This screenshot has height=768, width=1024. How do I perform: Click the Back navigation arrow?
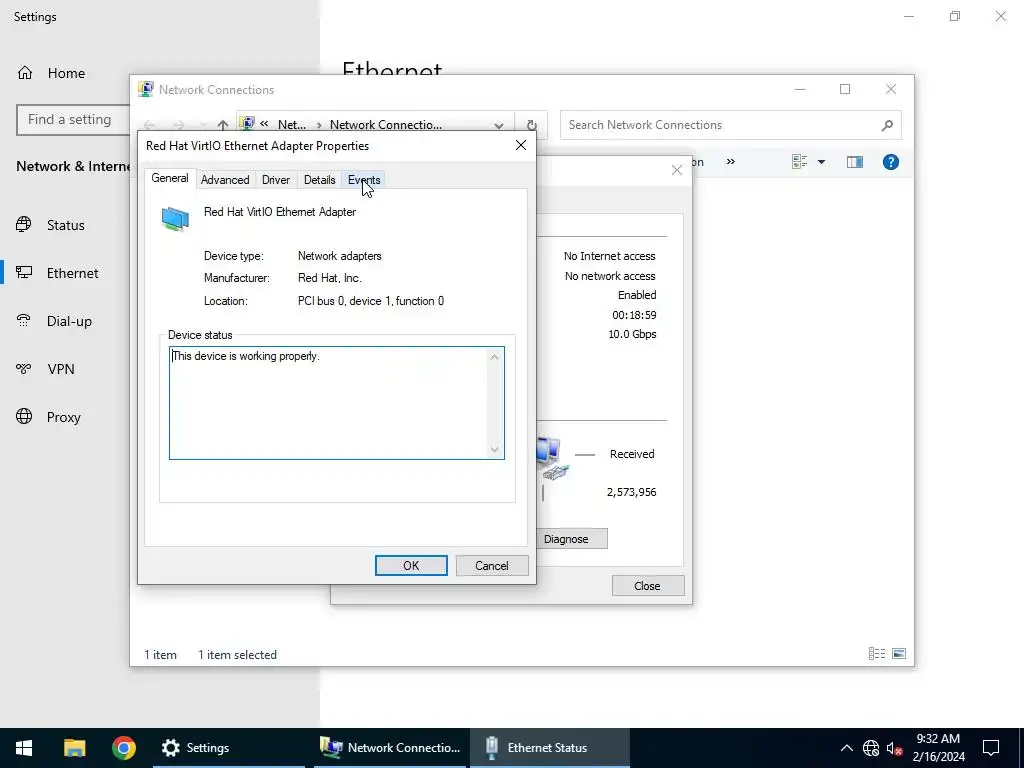pyautogui.click(x=150, y=125)
